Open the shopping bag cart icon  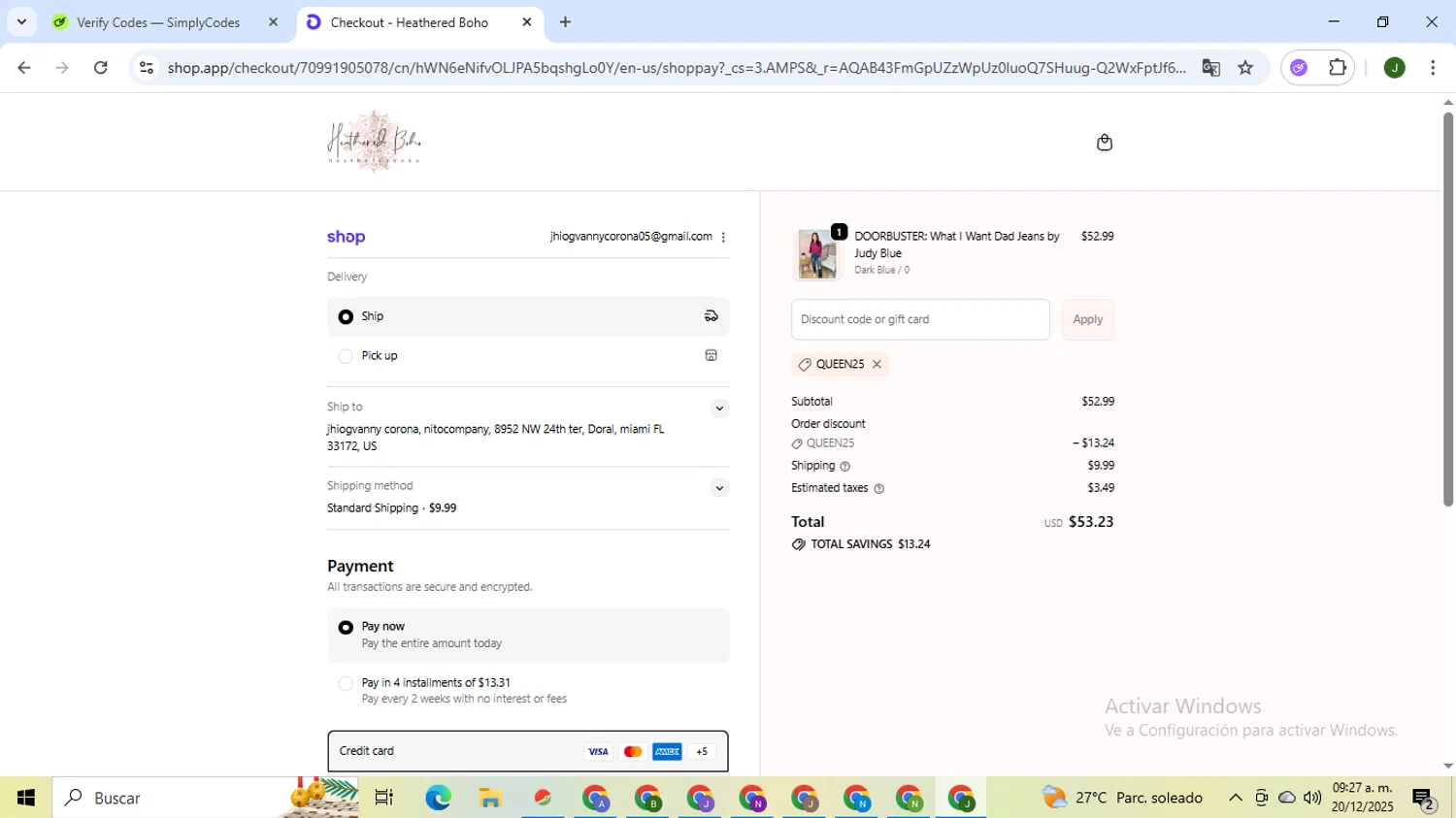[1104, 143]
